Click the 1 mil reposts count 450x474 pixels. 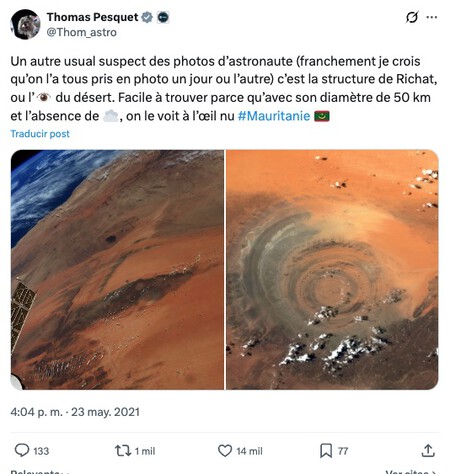tap(145, 451)
